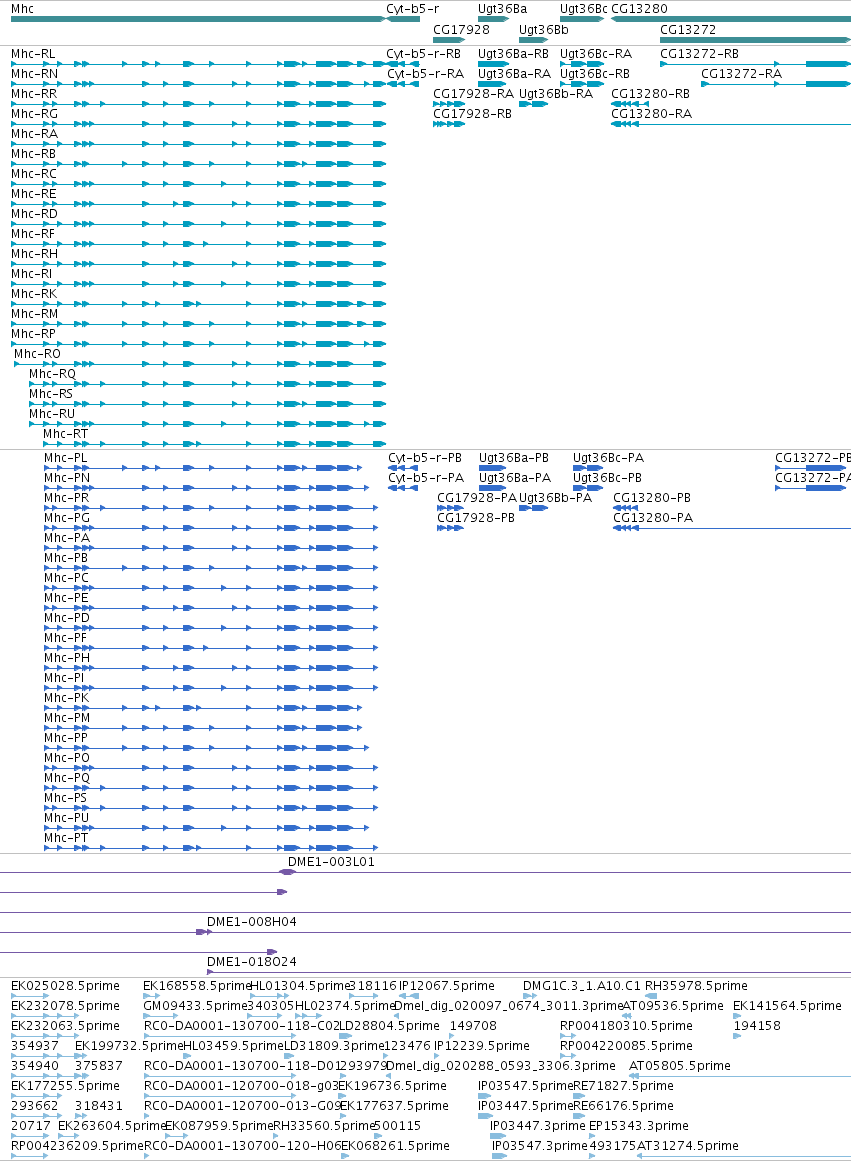This screenshot has width=851, height=1161.
Task: Click transcript label Mhc-RG
Action: point(34,114)
